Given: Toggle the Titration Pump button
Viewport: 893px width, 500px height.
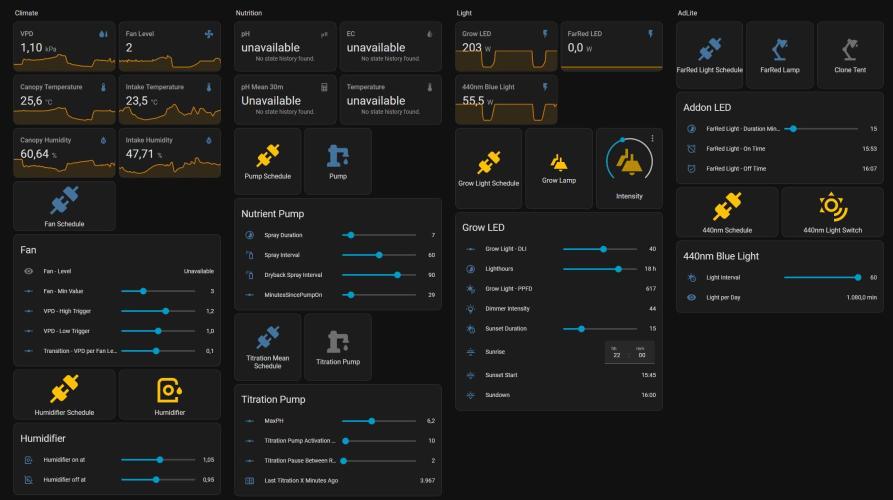Looking at the screenshot, I should (338, 347).
